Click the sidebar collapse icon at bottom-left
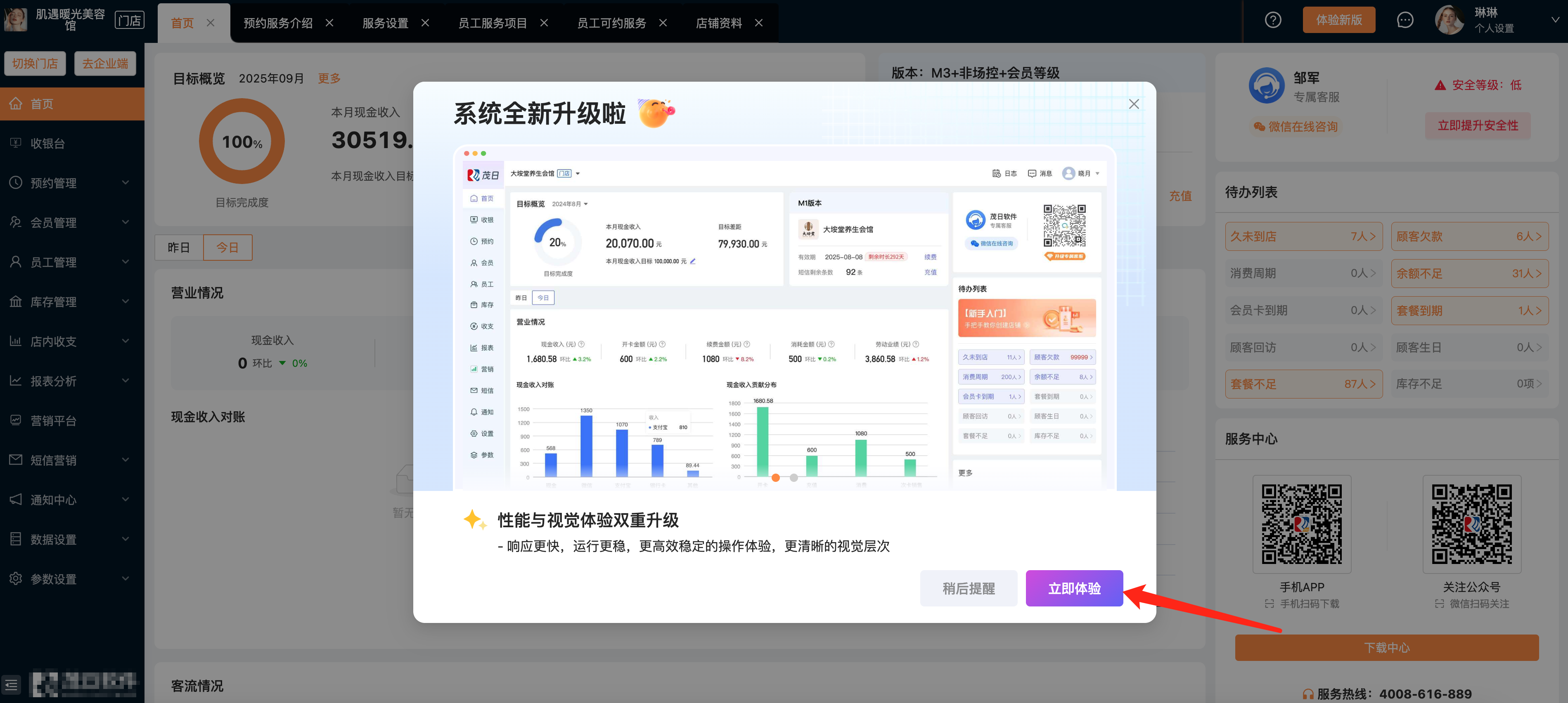This screenshot has height=703, width=1568. (x=11, y=685)
